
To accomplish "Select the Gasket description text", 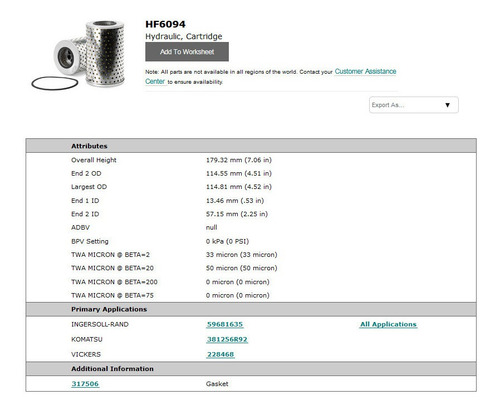I will pyautogui.click(x=217, y=384).
